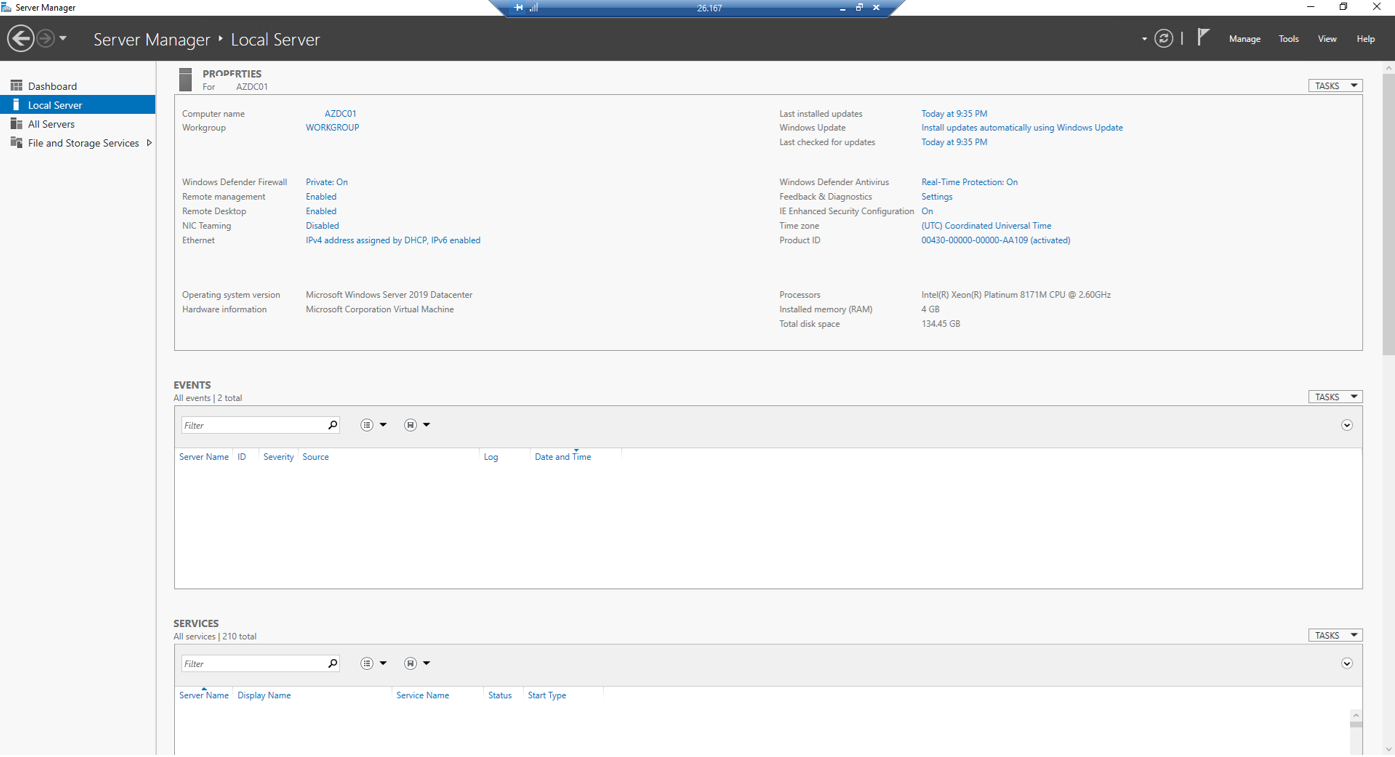Click Remote Desktop Enabled link
Viewport: 1395px width, 757px height.
[321, 211]
